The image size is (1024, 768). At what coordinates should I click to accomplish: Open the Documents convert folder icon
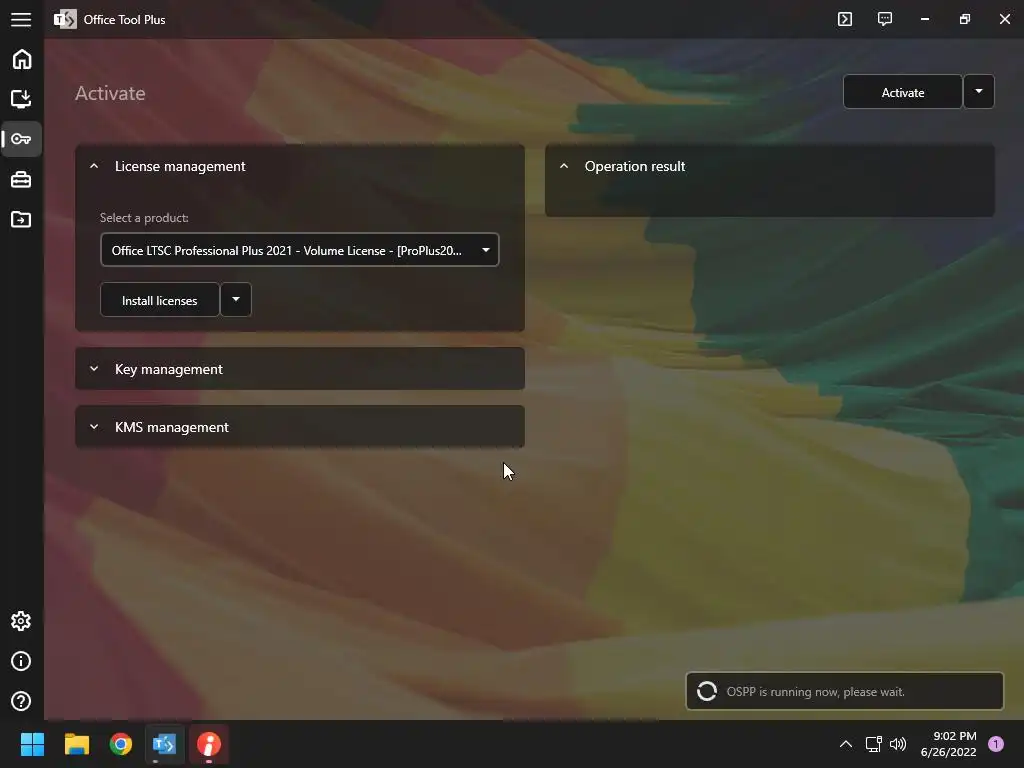[x=22, y=219]
